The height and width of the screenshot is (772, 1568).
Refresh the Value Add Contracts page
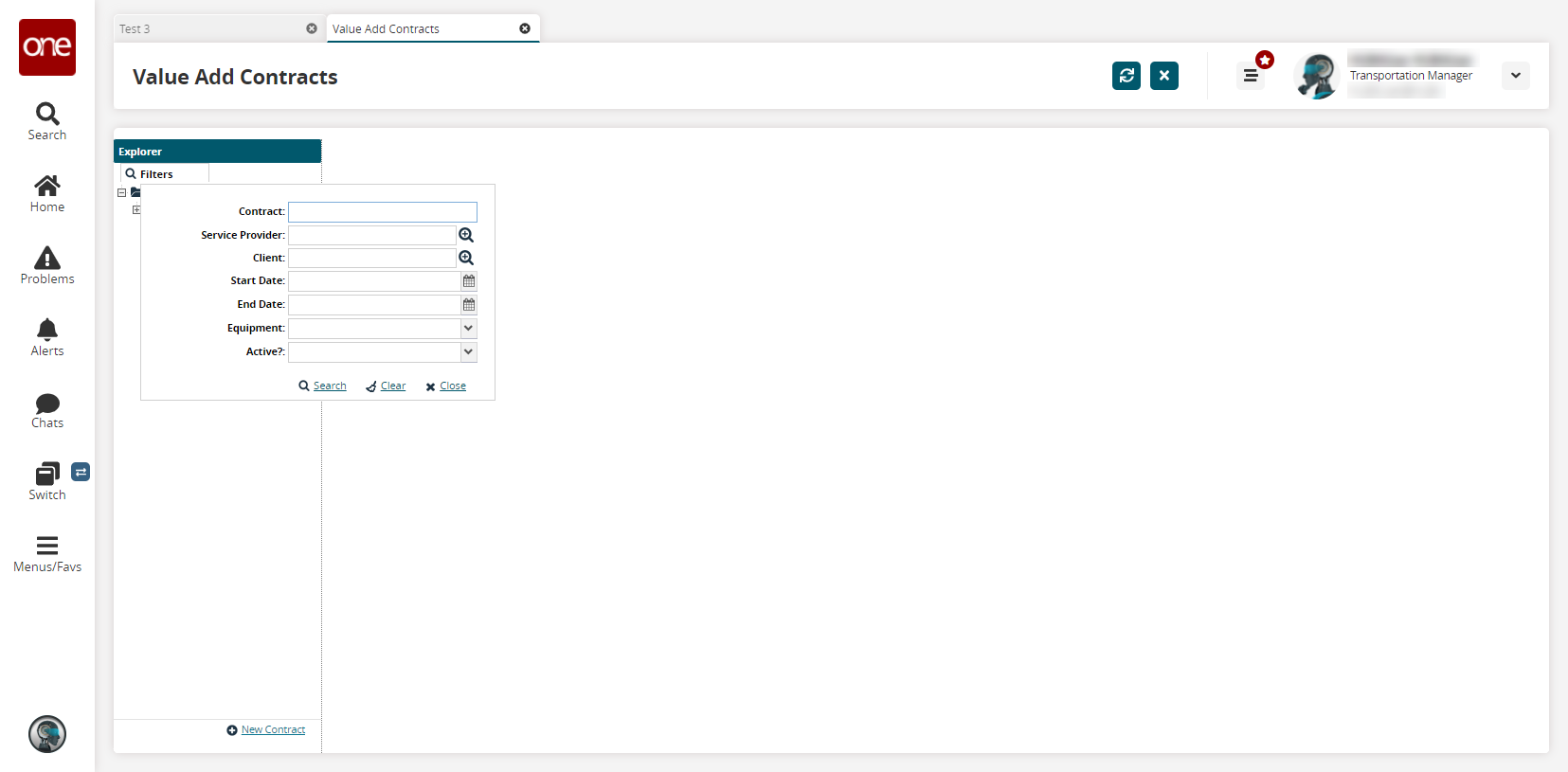tap(1126, 76)
